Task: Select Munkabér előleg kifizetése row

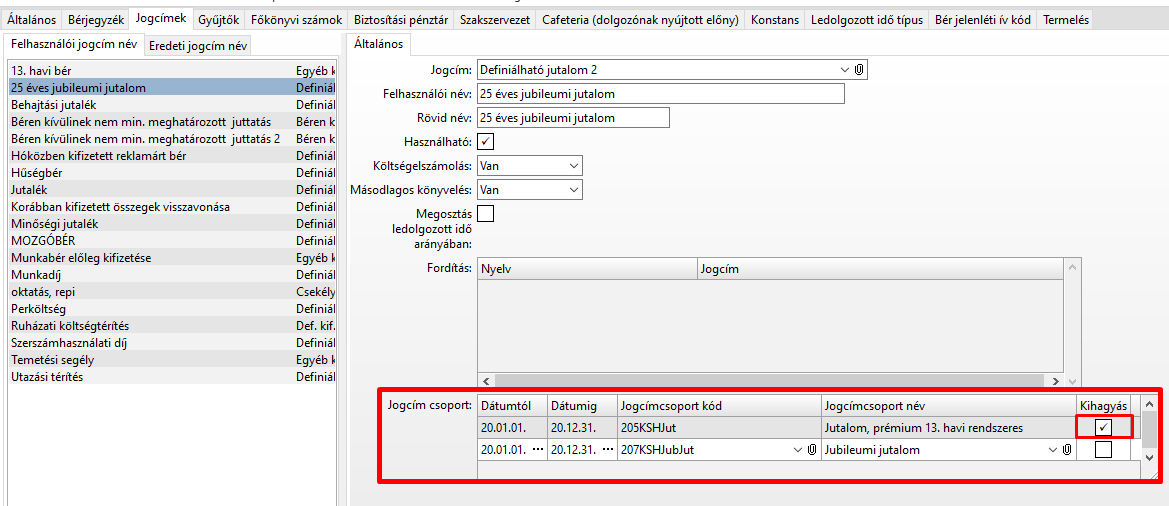Action: (171, 258)
